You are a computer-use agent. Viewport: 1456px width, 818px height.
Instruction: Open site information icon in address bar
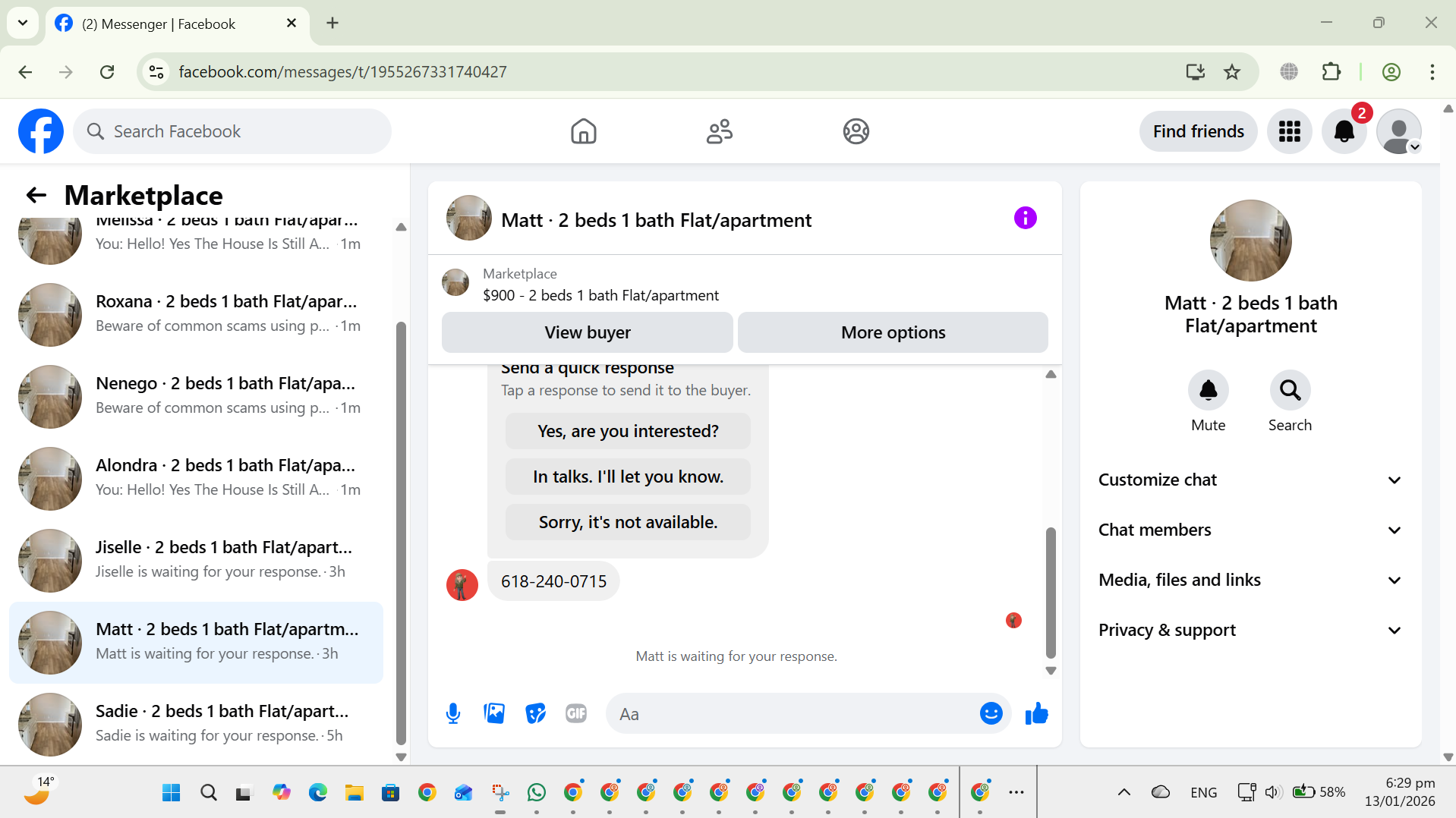pos(156,71)
